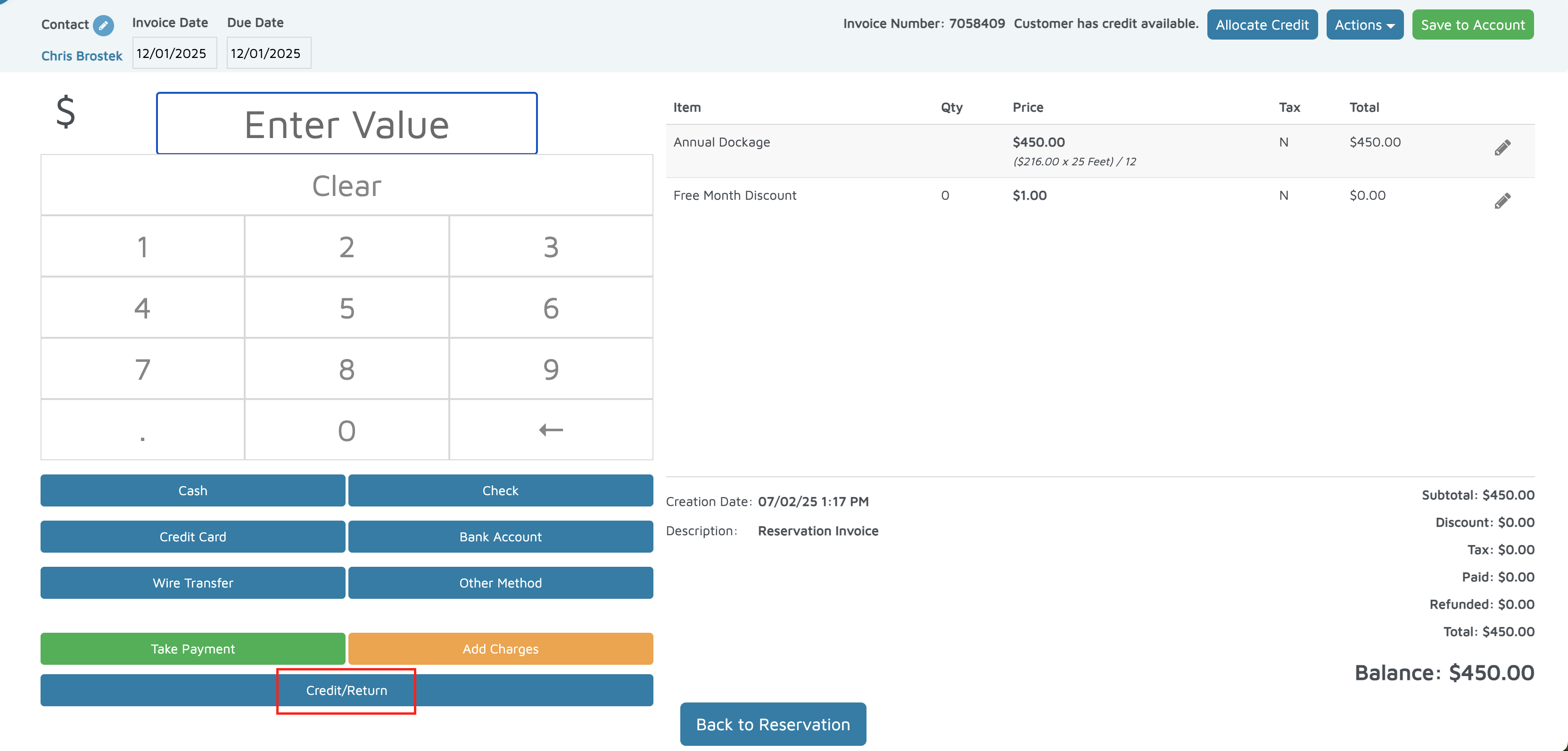Click the green Take Payment button
Viewport: 1568px width, 751px height.
192,648
